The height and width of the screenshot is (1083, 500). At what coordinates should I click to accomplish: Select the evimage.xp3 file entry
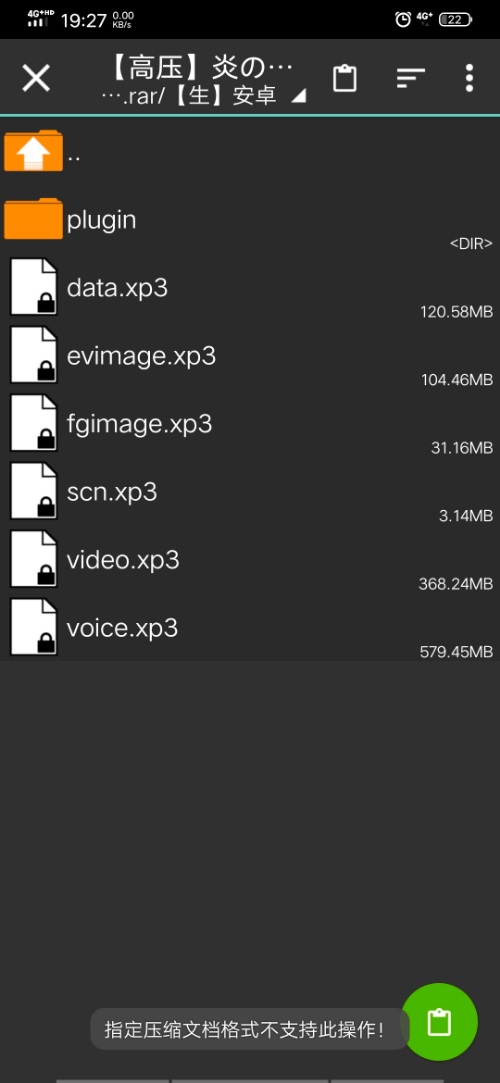click(x=250, y=358)
